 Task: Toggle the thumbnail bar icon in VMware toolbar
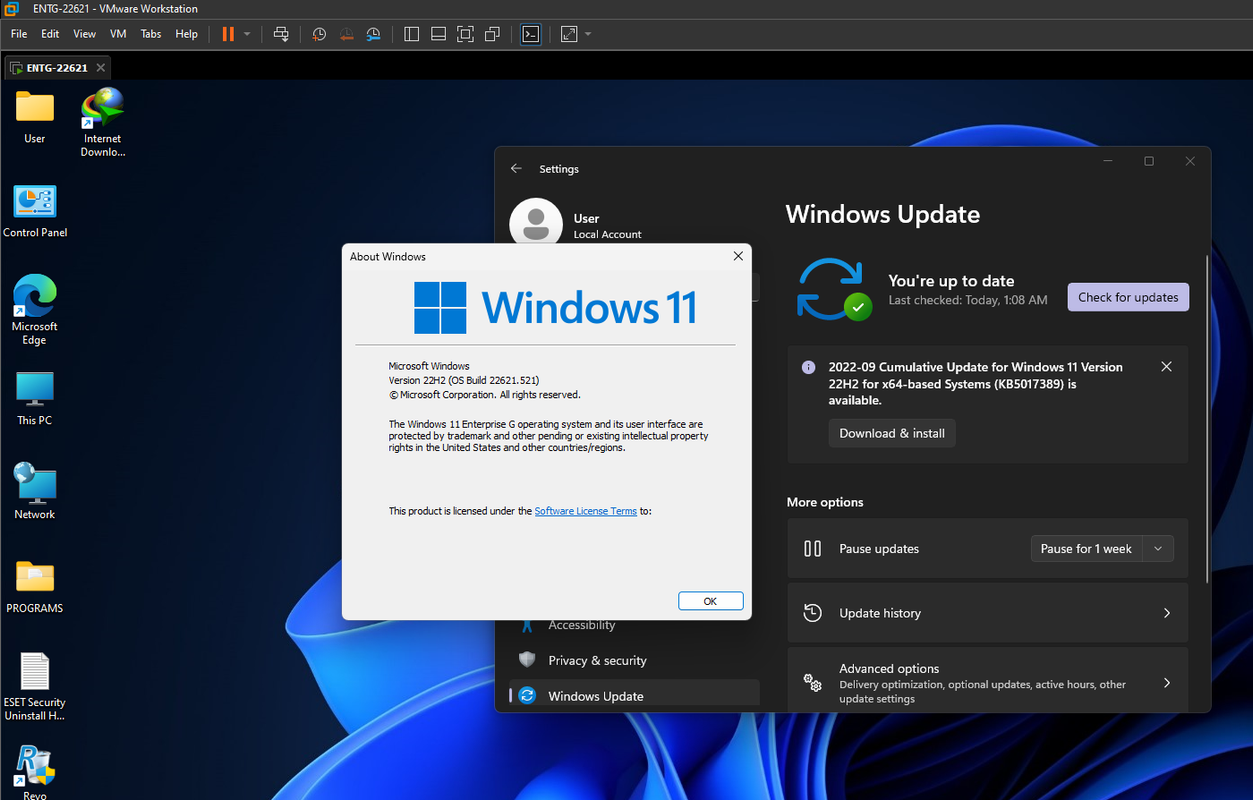438,34
